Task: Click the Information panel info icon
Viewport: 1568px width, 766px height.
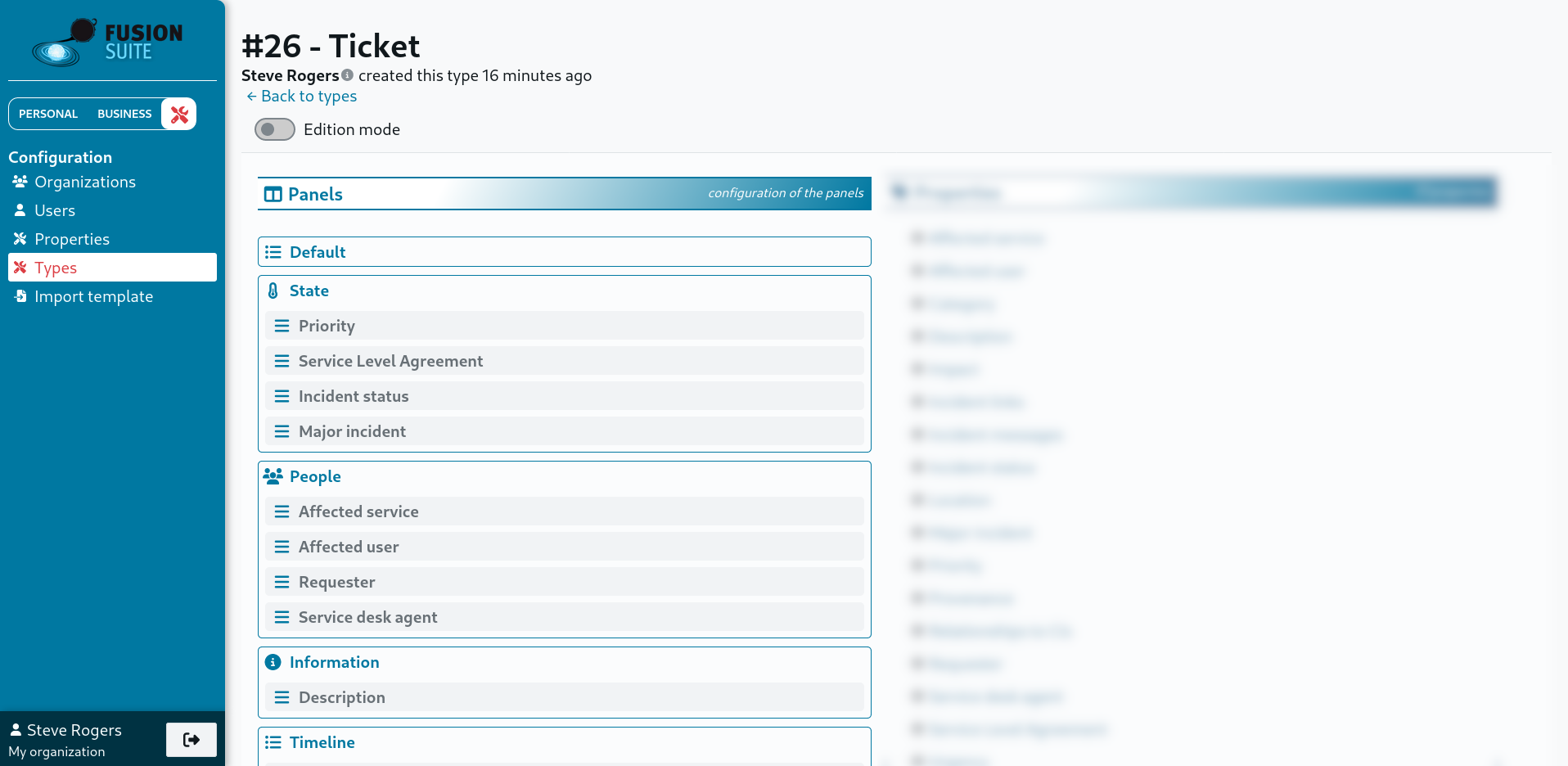Action: pyautogui.click(x=273, y=662)
